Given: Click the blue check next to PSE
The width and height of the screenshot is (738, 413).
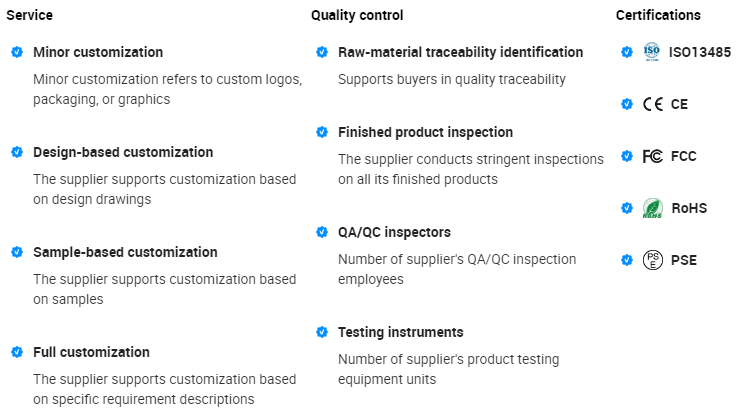Looking at the screenshot, I should pyautogui.click(x=626, y=260).
